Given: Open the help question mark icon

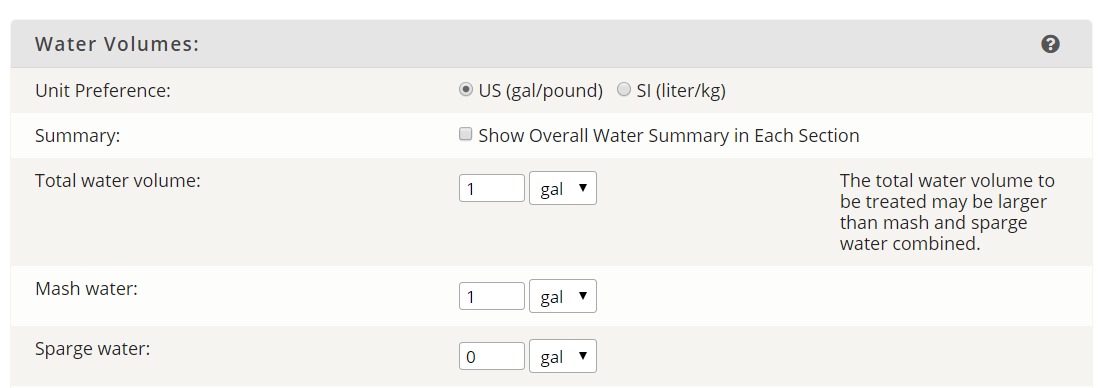Looking at the screenshot, I should 1049,44.
